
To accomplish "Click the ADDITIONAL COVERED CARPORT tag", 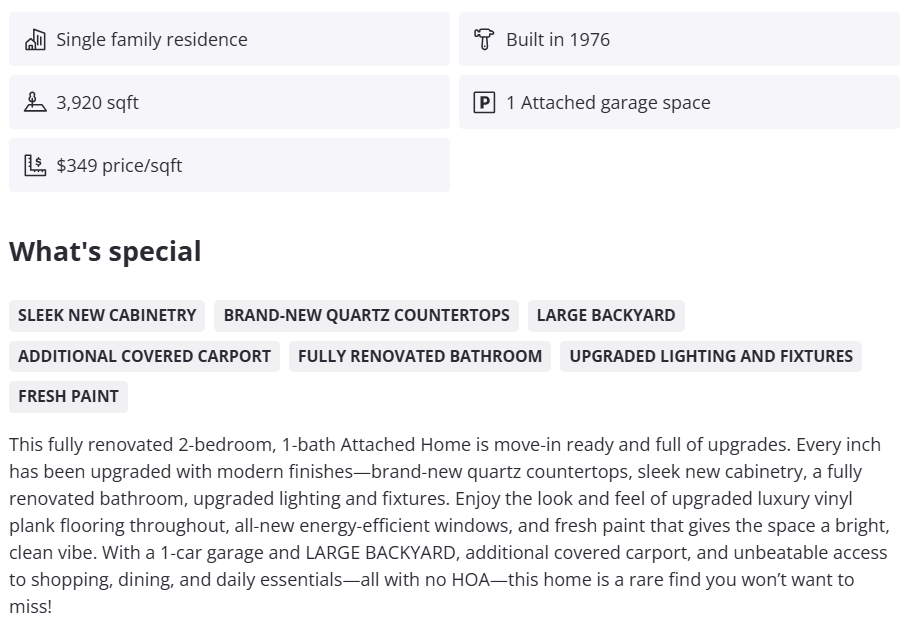I will pyautogui.click(x=144, y=356).
